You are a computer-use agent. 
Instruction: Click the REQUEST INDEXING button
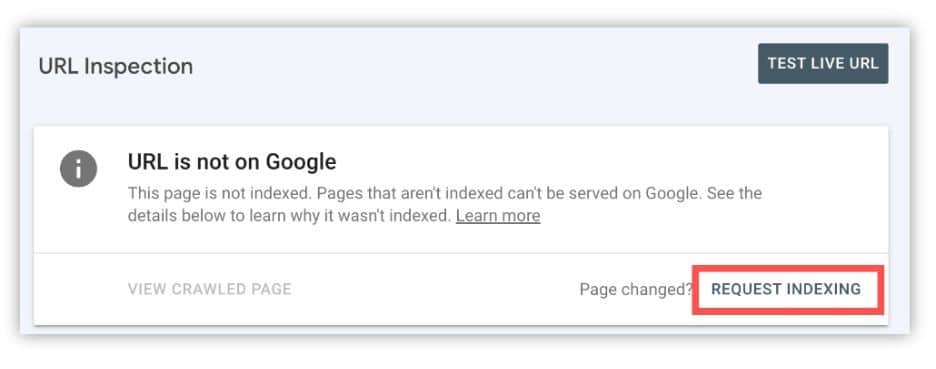click(x=786, y=290)
